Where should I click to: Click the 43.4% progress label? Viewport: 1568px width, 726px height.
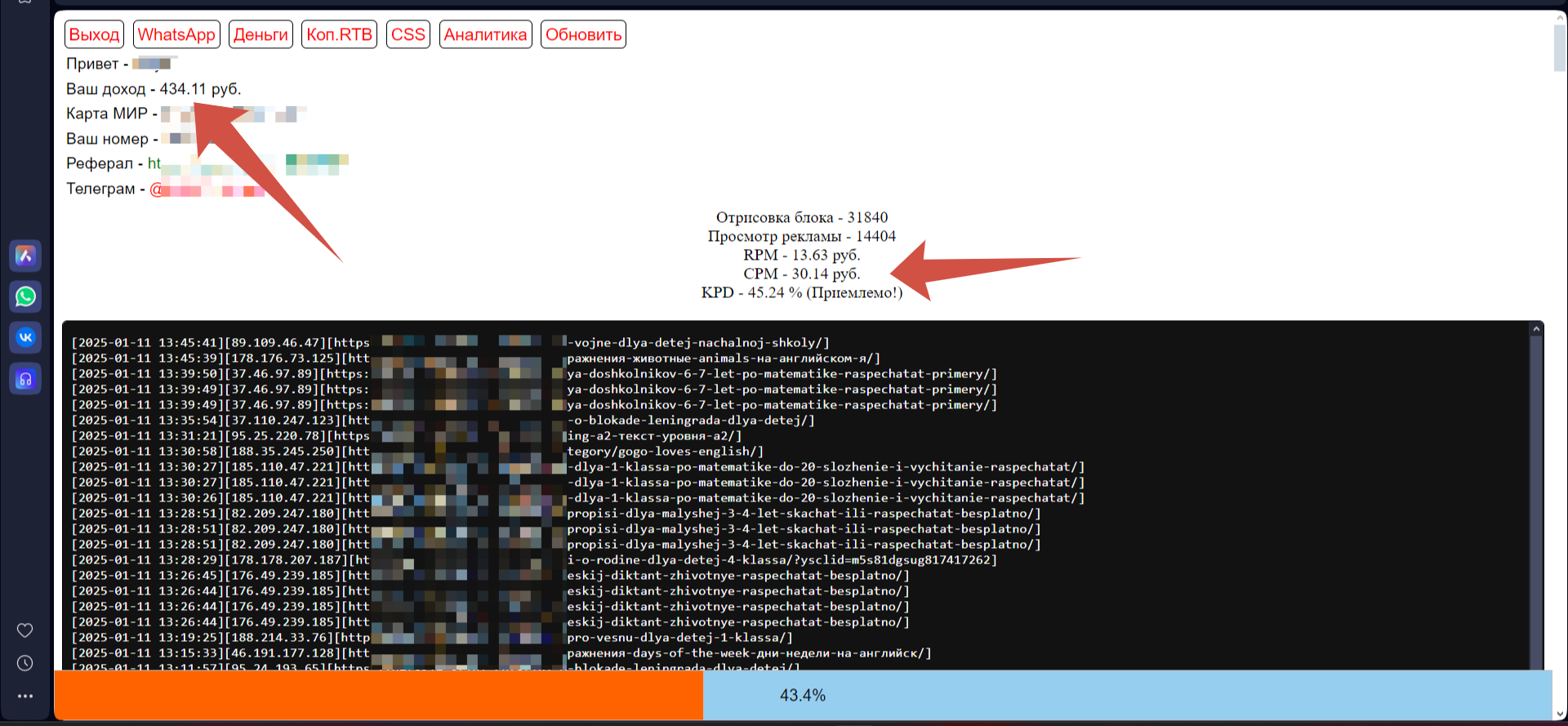coord(802,695)
